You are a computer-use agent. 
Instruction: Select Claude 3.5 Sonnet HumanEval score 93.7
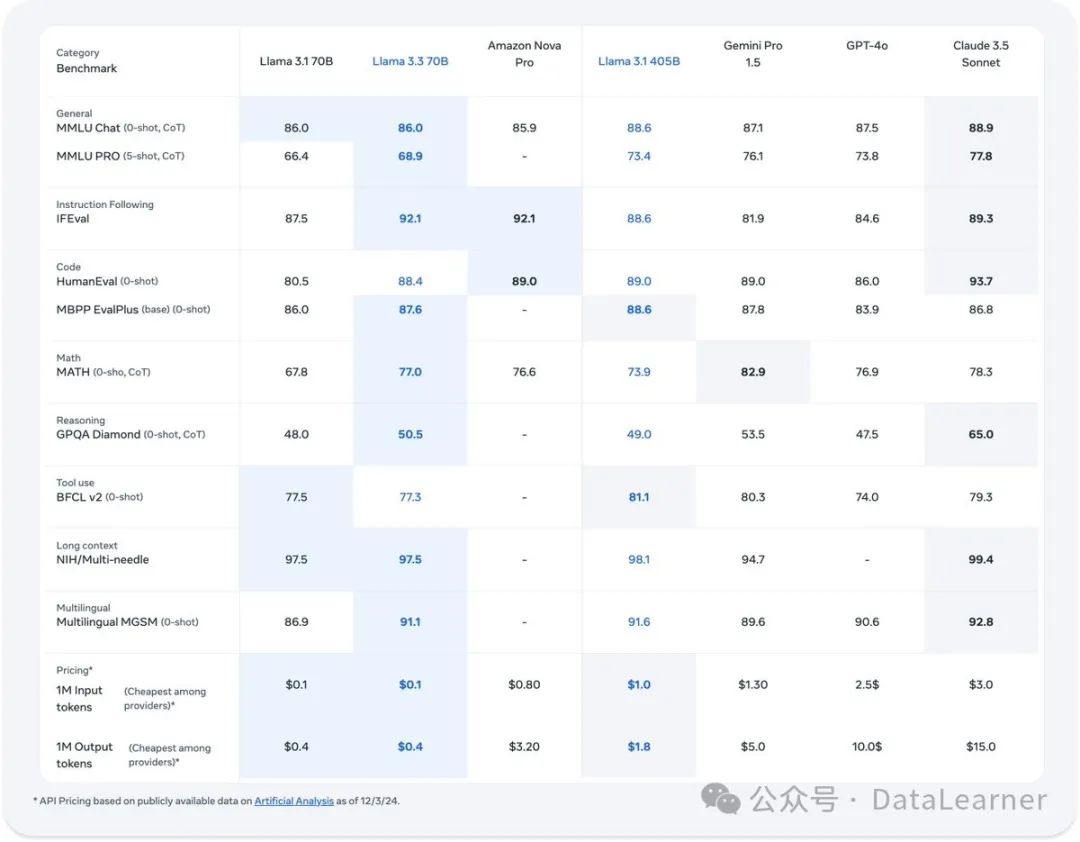(981, 281)
